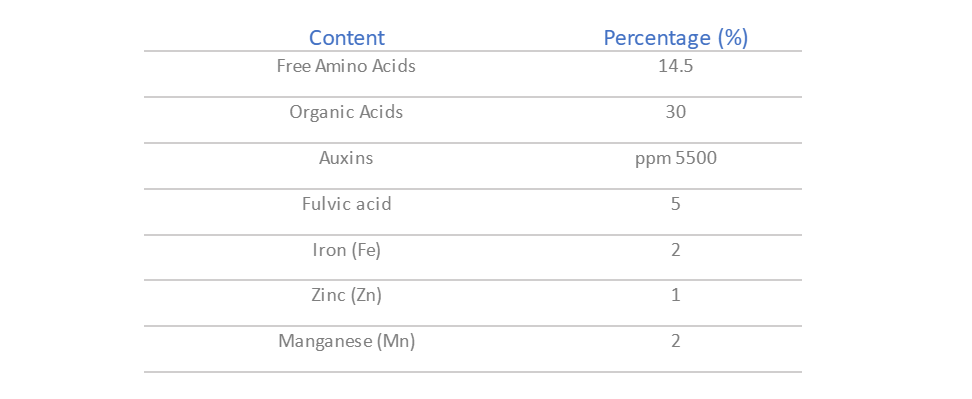Click the Auxins row label
Image resolution: width=972 pixels, height=399 pixels.
coord(346,158)
